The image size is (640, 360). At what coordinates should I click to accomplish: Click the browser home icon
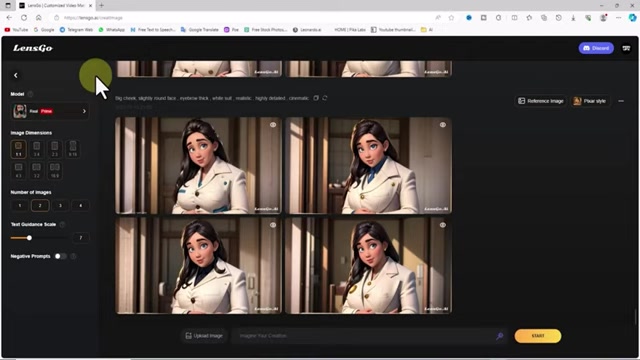[38, 18]
